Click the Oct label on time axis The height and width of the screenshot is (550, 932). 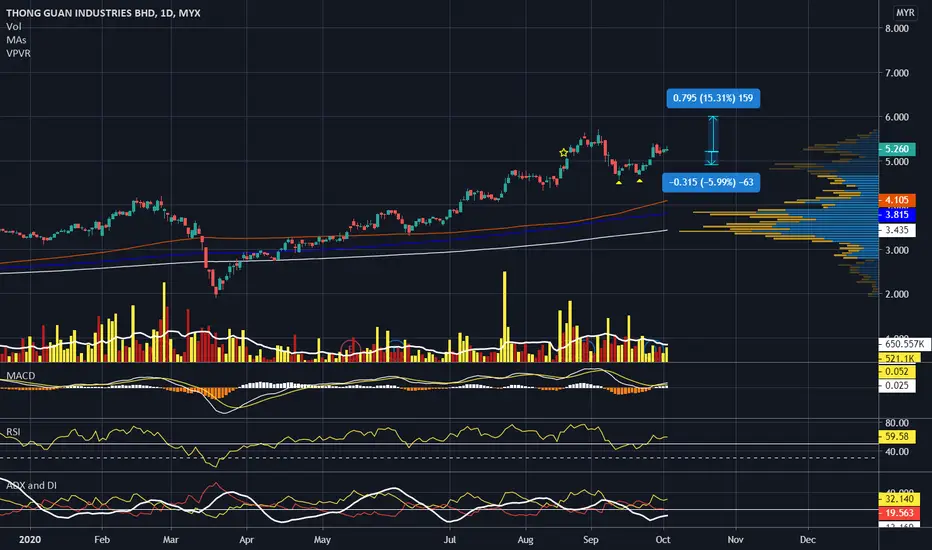tap(663, 539)
